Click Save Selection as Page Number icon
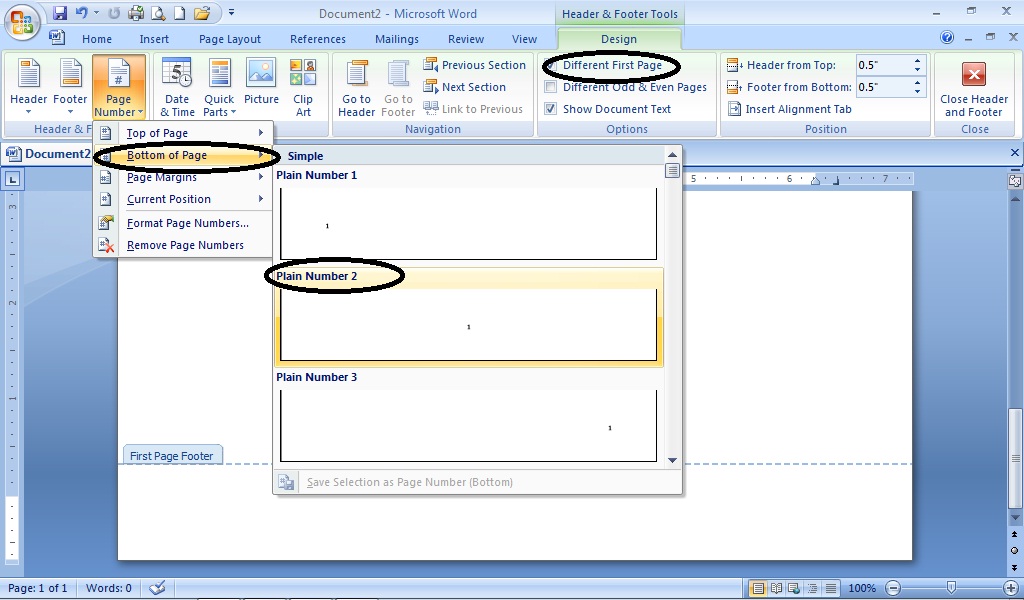Viewport: 1024px width, 600px height. (x=286, y=482)
